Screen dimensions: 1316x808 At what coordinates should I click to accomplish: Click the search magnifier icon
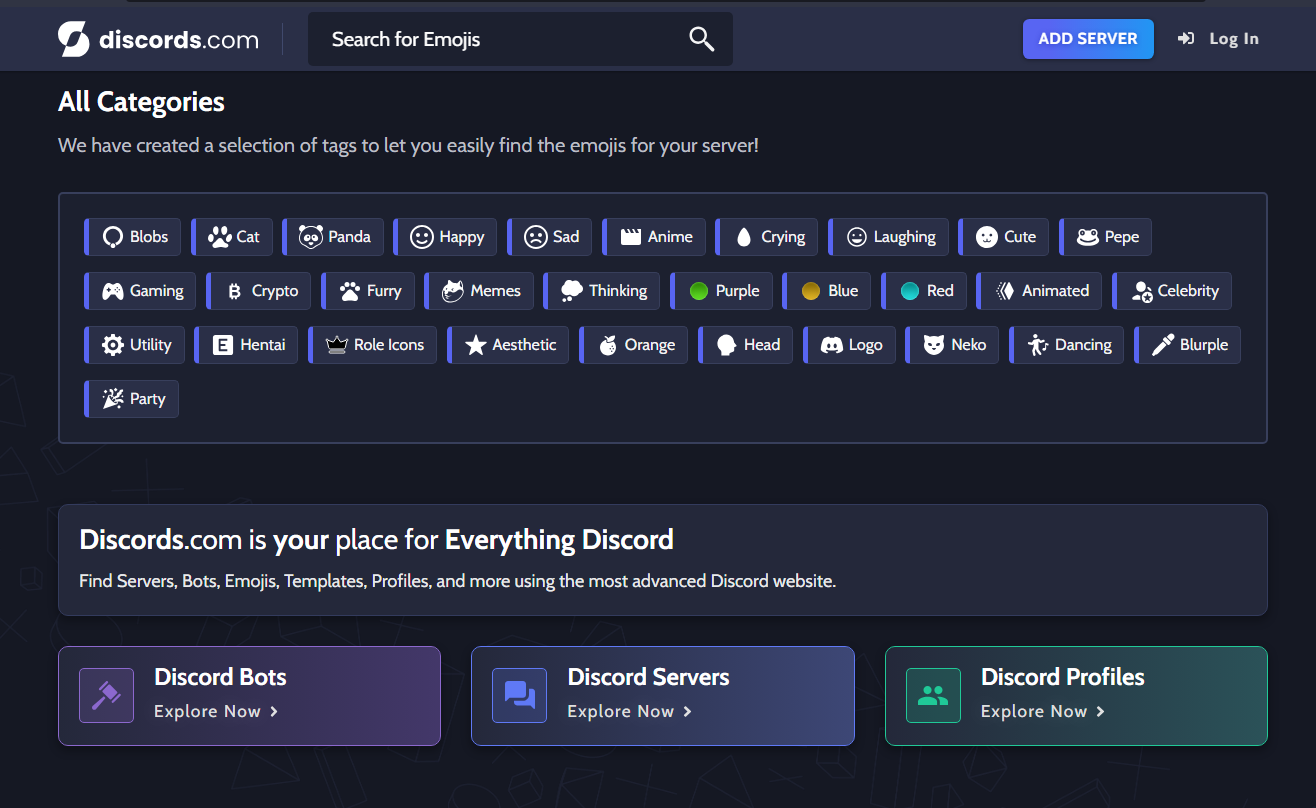(701, 38)
